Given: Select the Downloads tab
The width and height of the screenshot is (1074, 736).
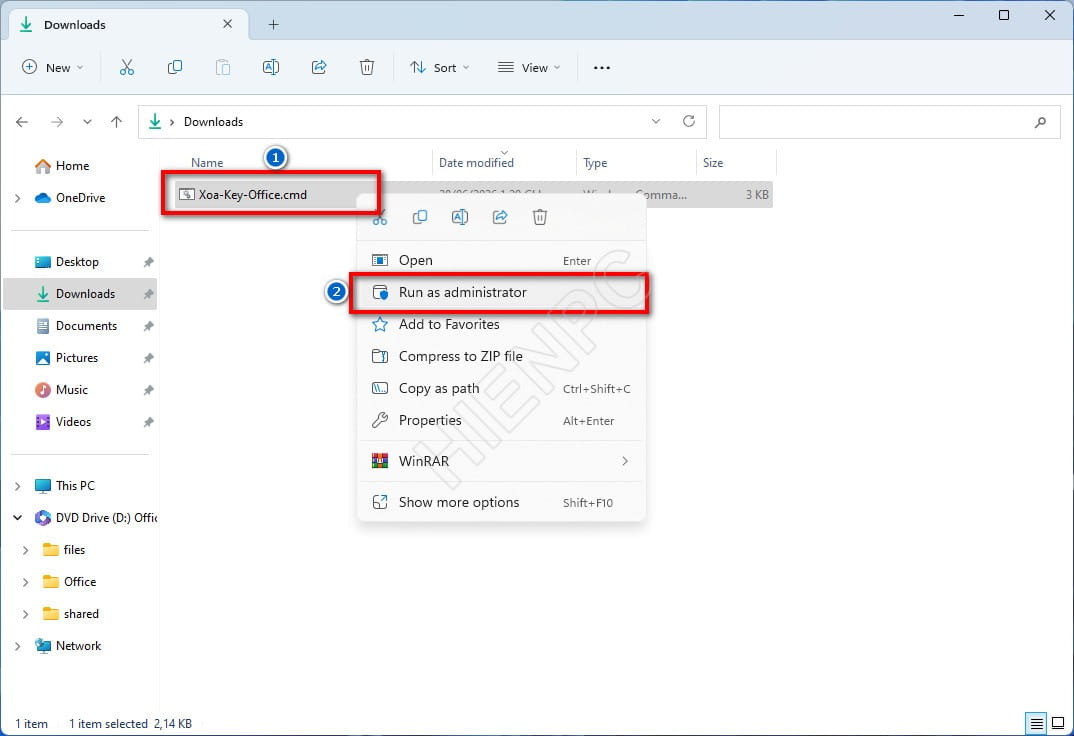Looking at the screenshot, I should pyautogui.click(x=127, y=25).
